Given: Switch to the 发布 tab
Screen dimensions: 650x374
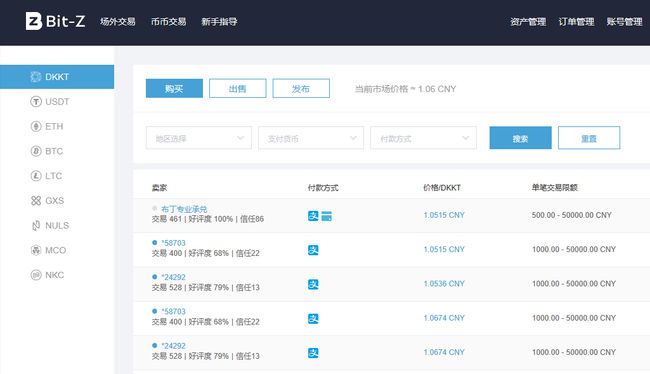Looking at the screenshot, I should click(x=301, y=88).
